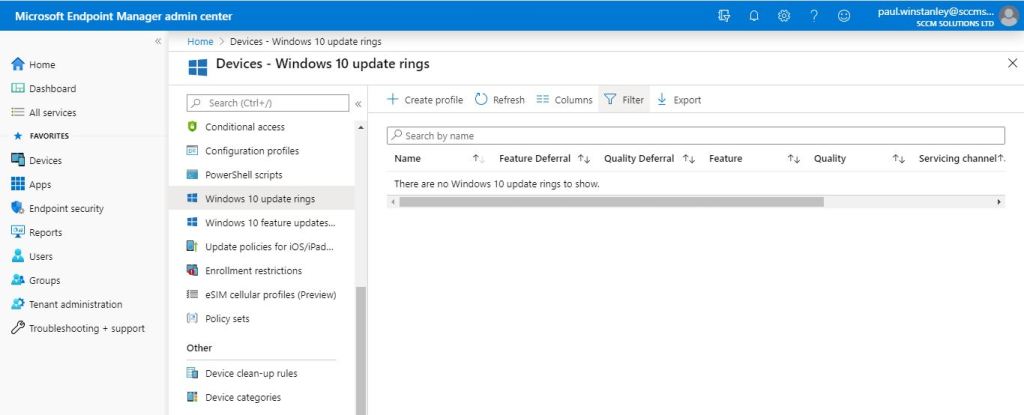Click the Windows 10 feature updates icon
This screenshot has width=1024, height=415.
(x=192, y=222)
